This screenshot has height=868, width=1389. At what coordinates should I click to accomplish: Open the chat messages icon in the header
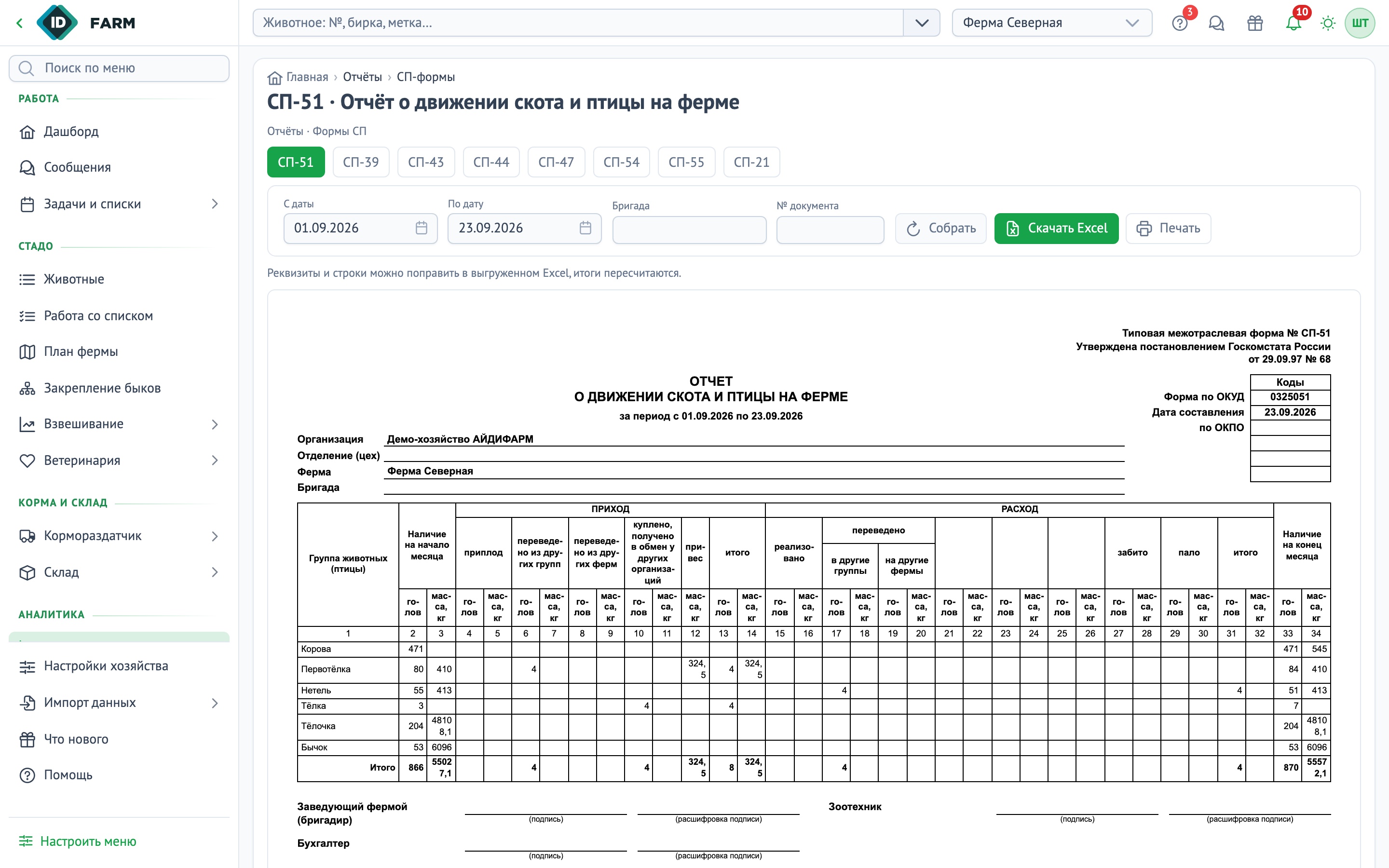(1216, 23)
